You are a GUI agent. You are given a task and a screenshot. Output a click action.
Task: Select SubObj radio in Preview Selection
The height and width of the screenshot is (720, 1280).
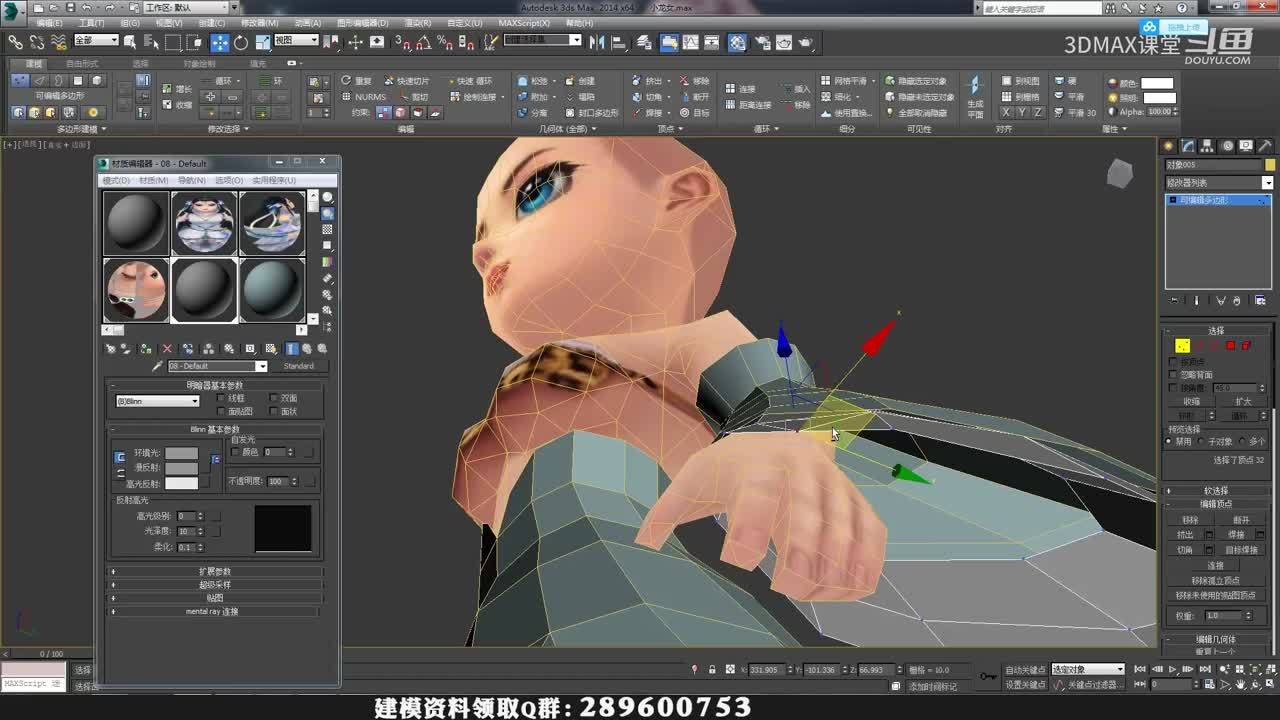pyautogui.click(x=1202, y=441)
